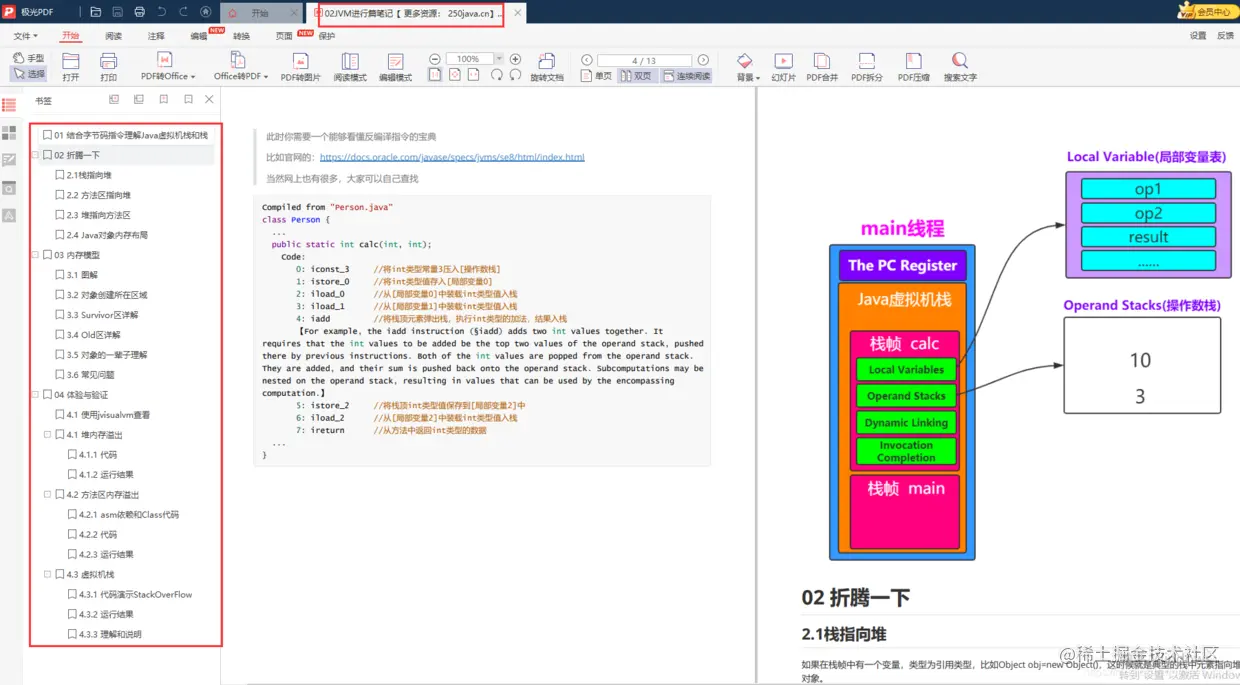Switch to the 页面 ribbon tab
The image size is (1240, 685).
(x=284, y=36)
